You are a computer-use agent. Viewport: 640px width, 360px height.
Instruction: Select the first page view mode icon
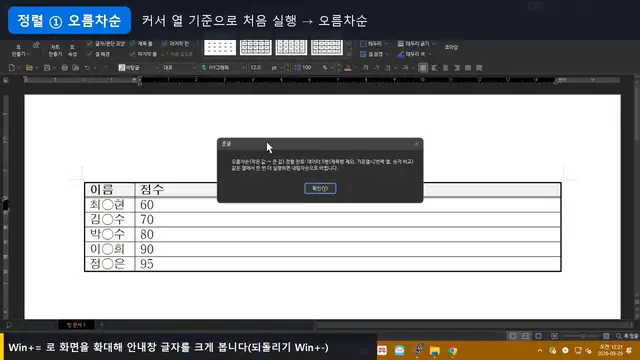[513, 336]
